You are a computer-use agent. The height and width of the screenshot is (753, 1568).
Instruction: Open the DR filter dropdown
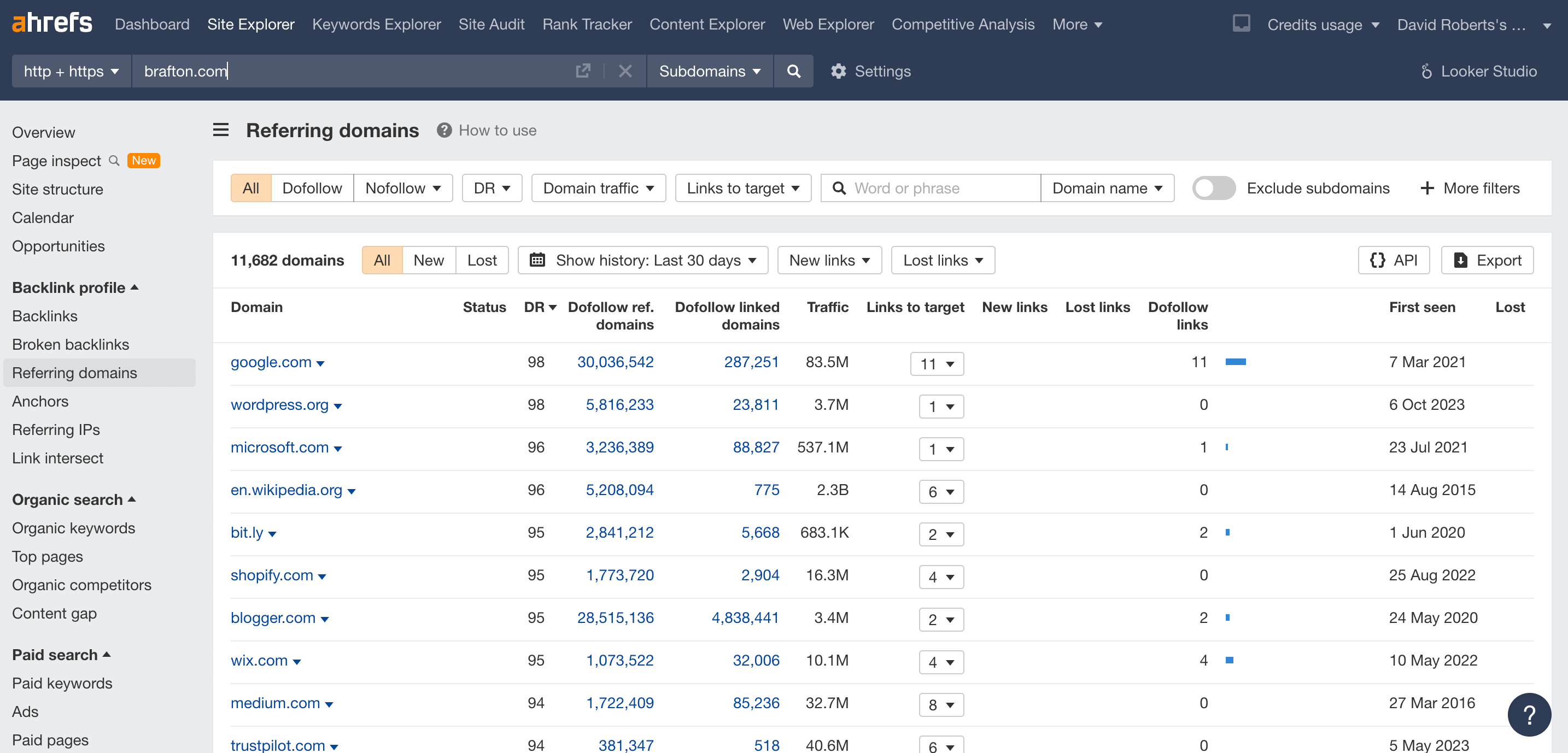[x=492, y=188]
